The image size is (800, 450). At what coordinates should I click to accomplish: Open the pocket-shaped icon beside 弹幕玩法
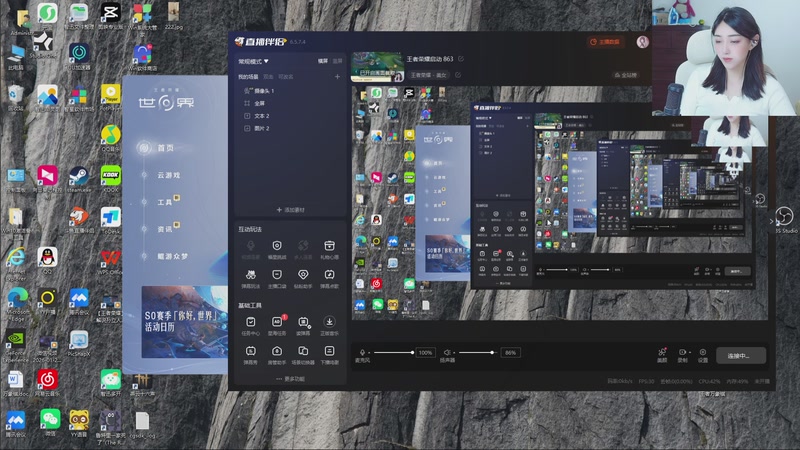point(277,275)
